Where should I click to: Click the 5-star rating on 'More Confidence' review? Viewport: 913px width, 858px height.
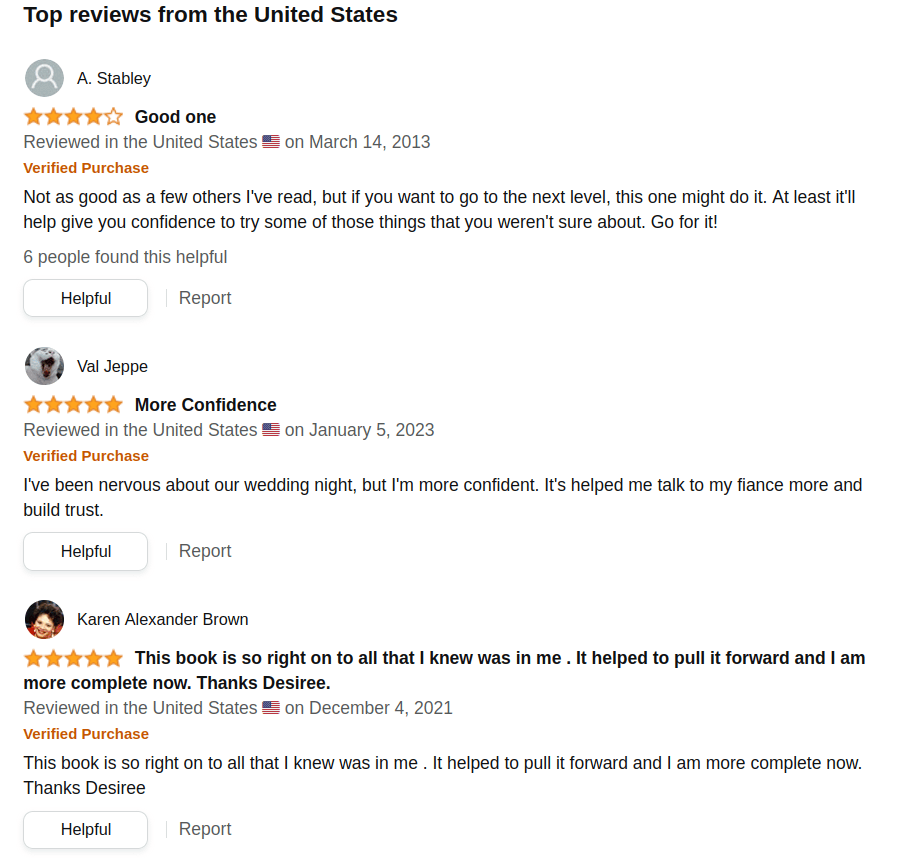coord(73,404)
